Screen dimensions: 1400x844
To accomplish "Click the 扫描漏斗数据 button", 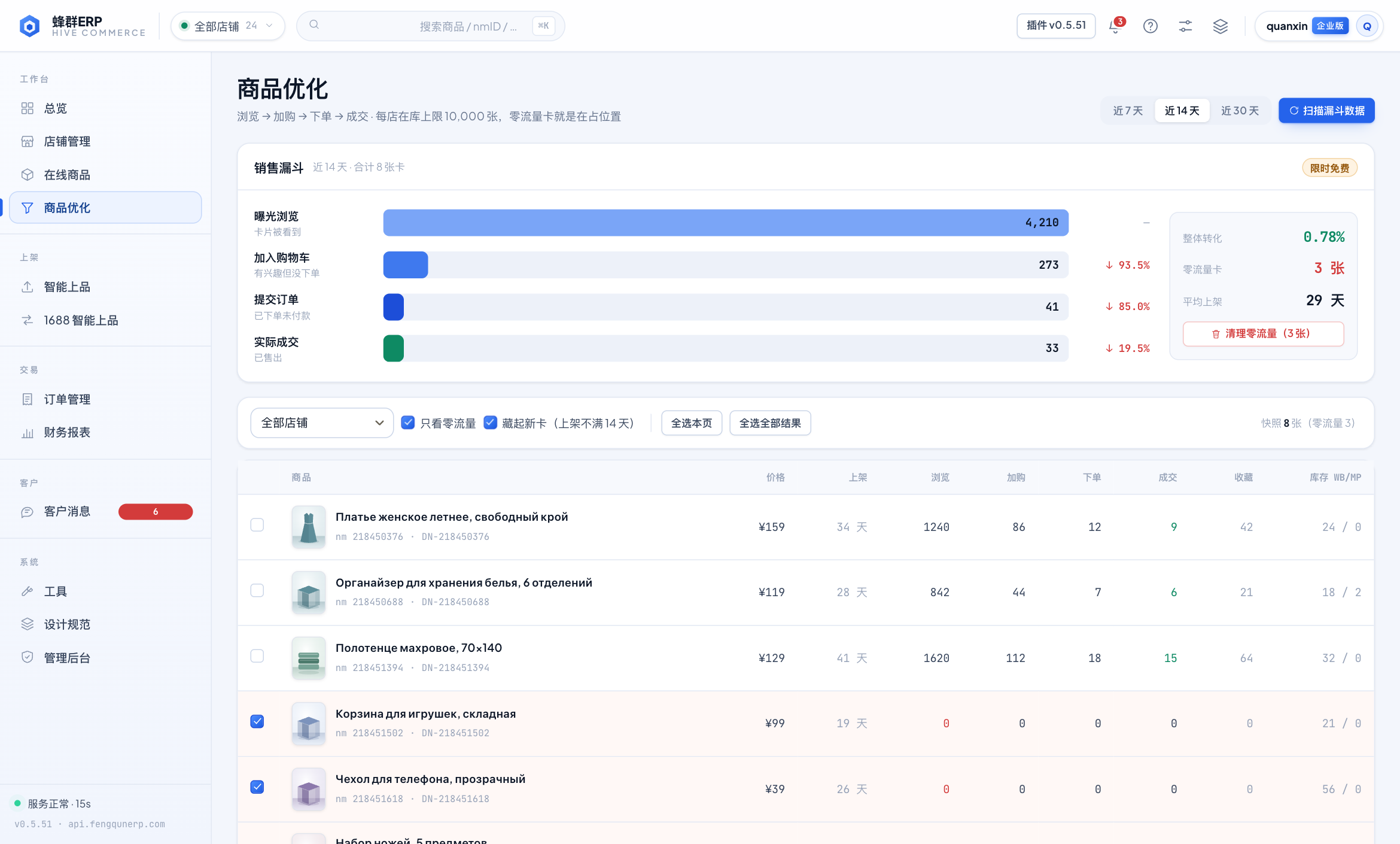I will [1326, 111].
